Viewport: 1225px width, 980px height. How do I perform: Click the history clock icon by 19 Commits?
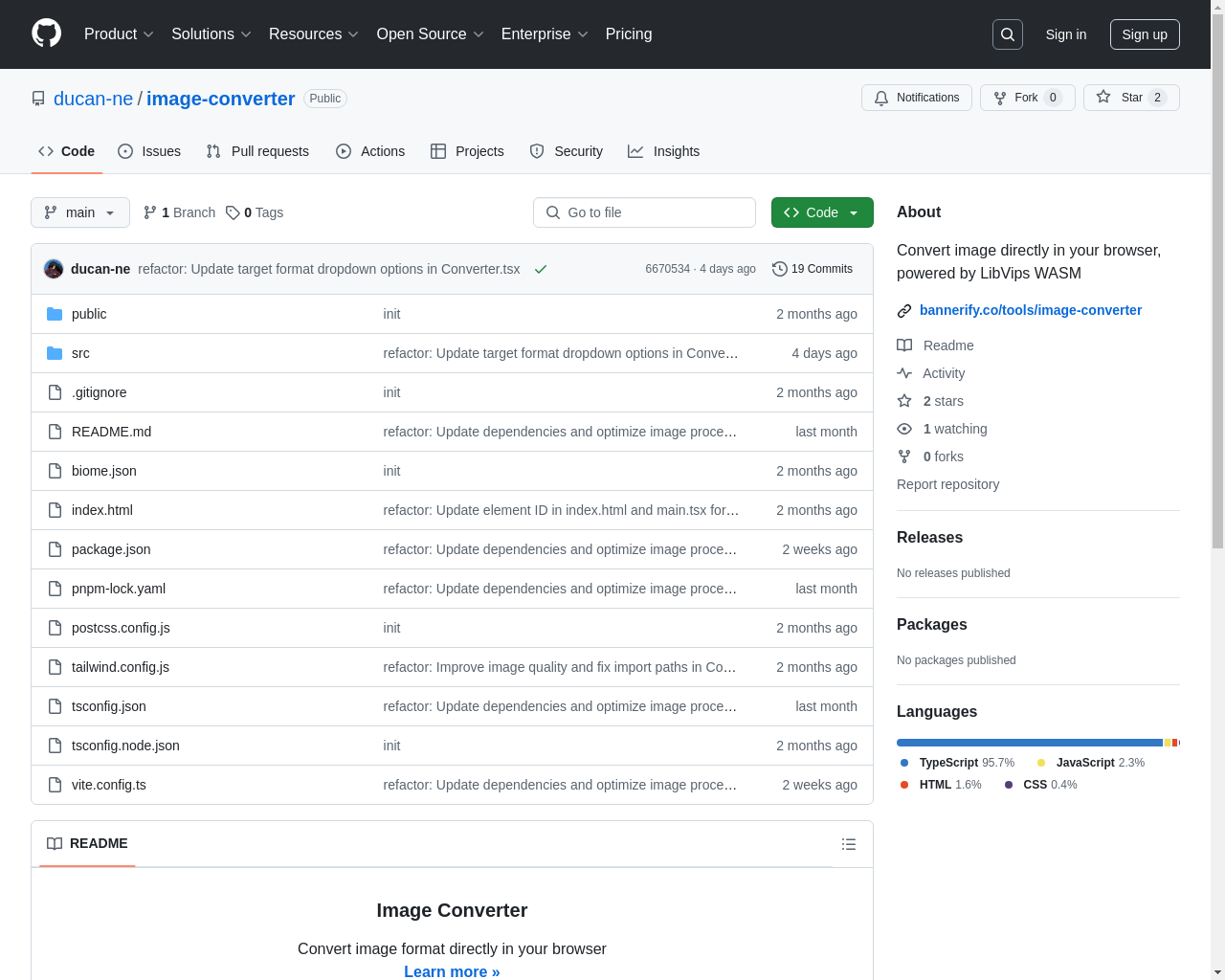point(780,269)
